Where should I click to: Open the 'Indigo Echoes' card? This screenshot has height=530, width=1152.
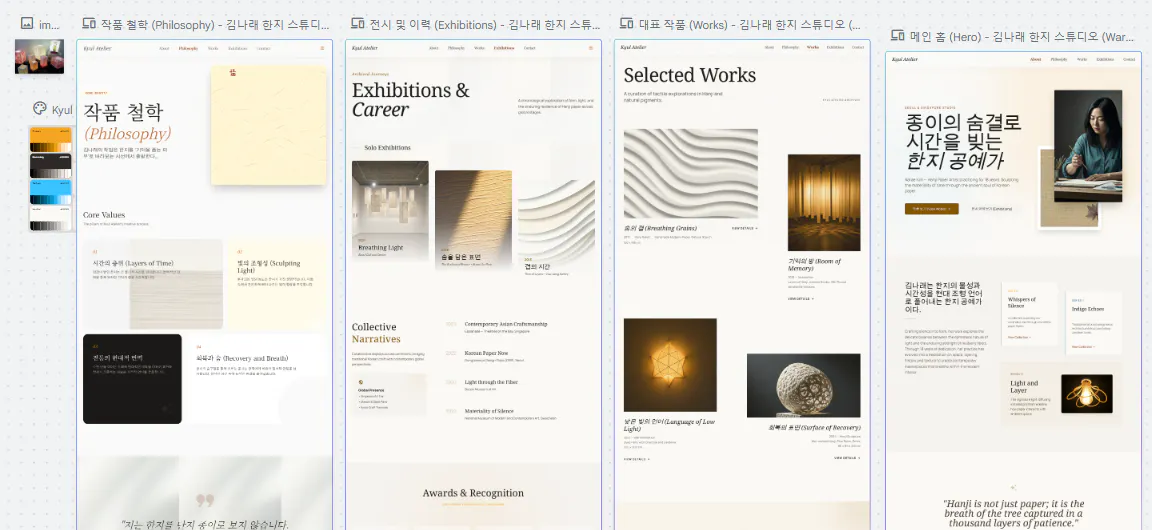pyautogui.click(x=1094, y=324)
